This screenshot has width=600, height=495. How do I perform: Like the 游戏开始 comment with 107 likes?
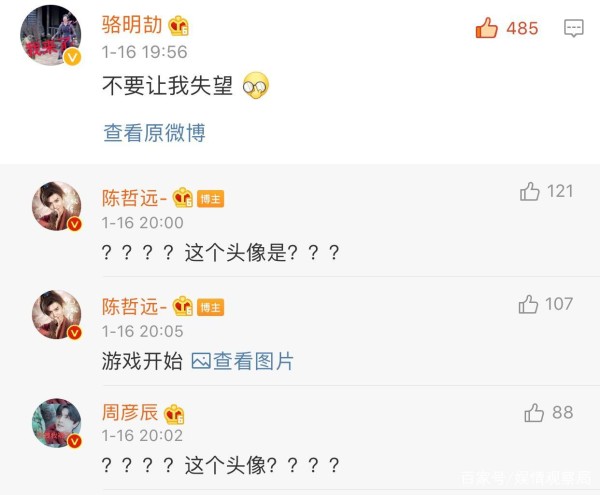pyautogui.click(x=528, y=304)
